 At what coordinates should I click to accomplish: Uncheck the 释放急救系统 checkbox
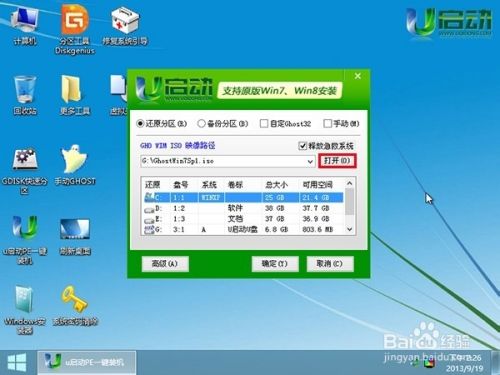(x=302, y=146)
